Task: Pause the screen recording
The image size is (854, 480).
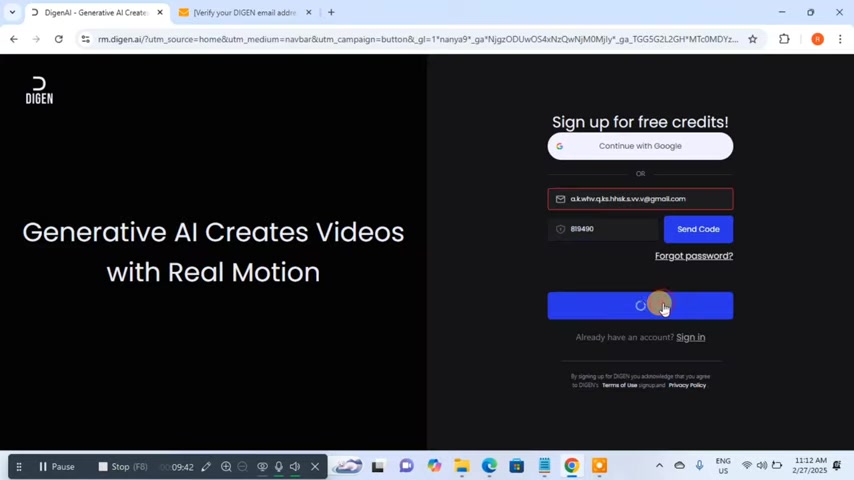Action: [x=57, y=467]
